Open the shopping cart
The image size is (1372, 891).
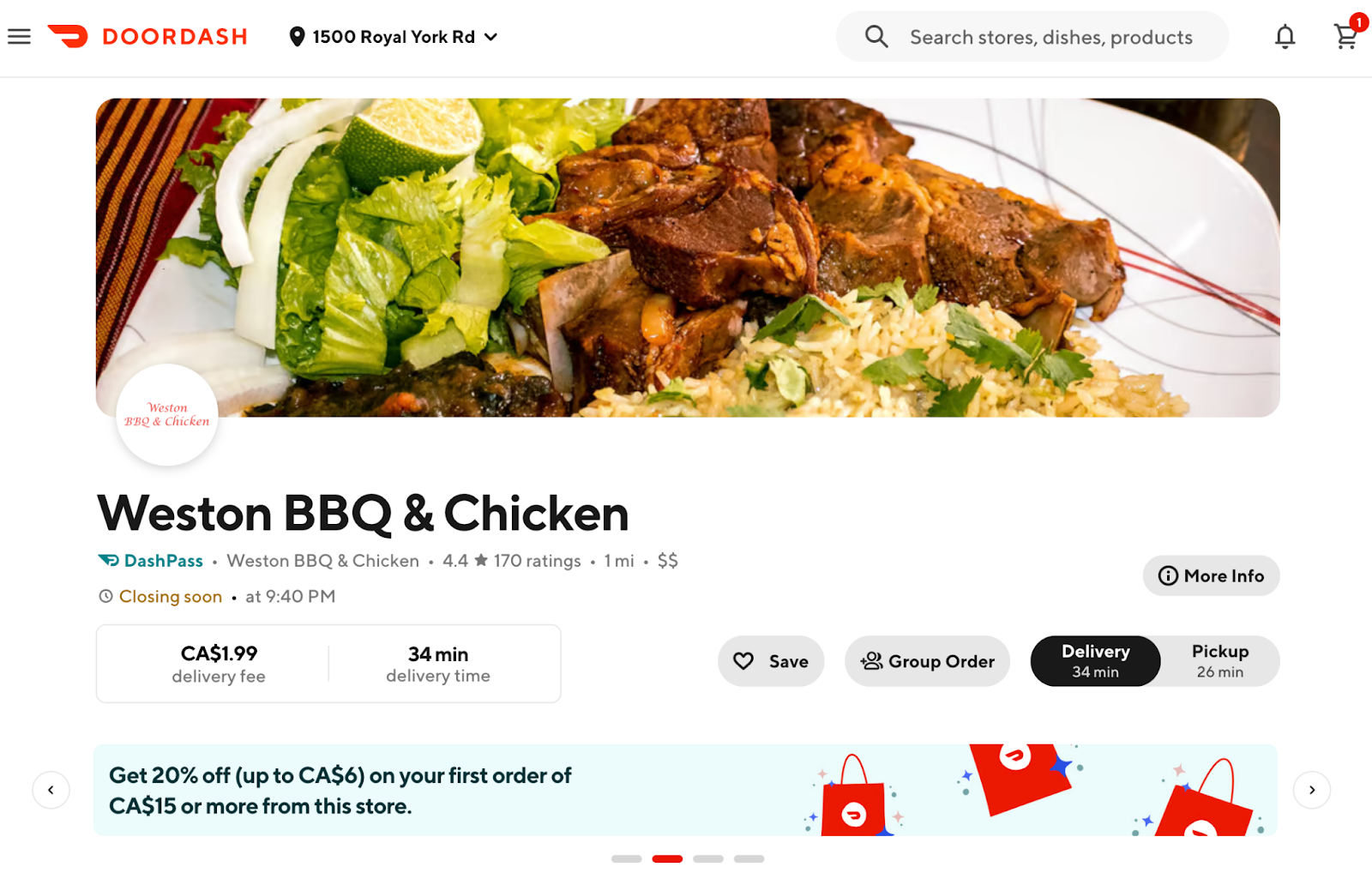pyautogui.click(x=1345, y=37)
